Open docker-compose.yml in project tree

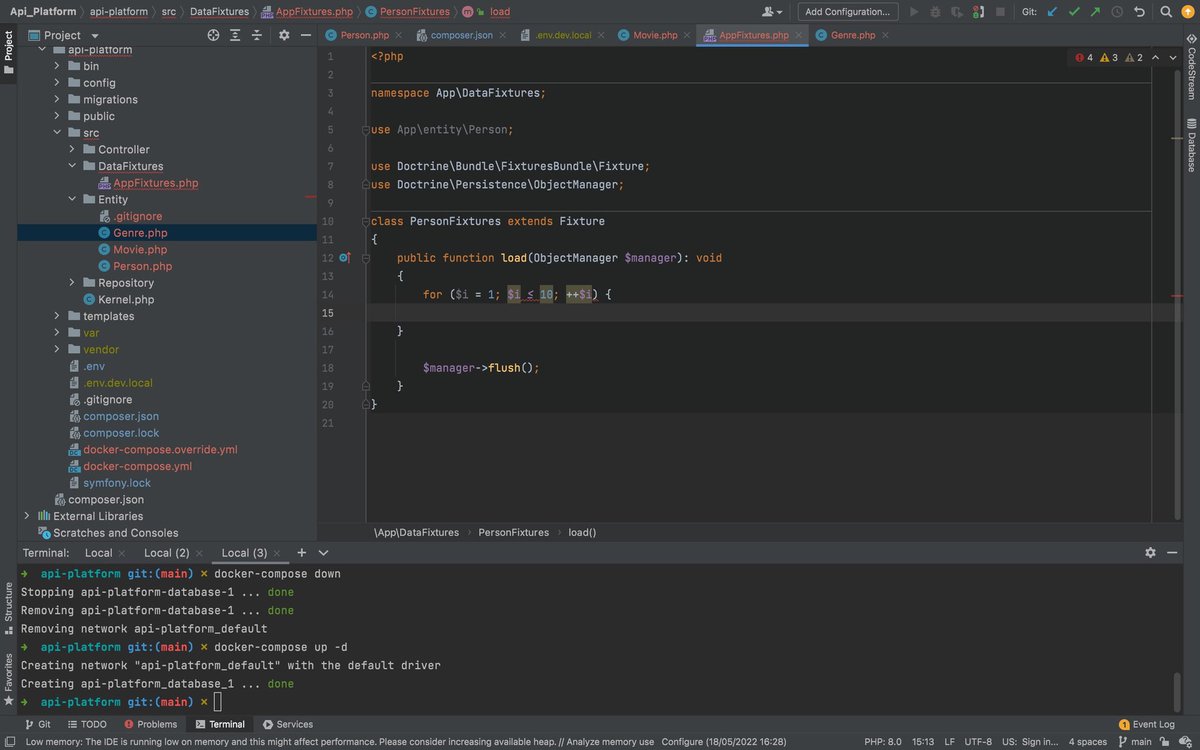click(x=138, y=466)
